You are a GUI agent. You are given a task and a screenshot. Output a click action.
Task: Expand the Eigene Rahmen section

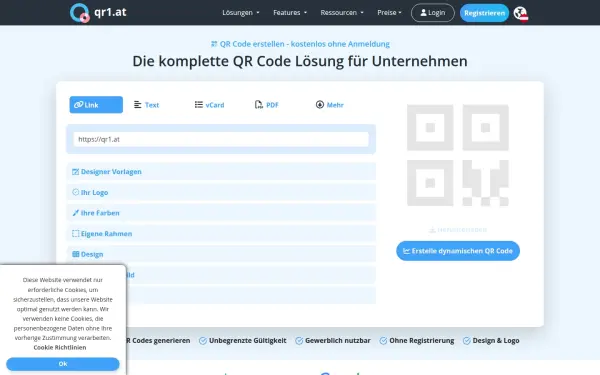coord(221,234)
